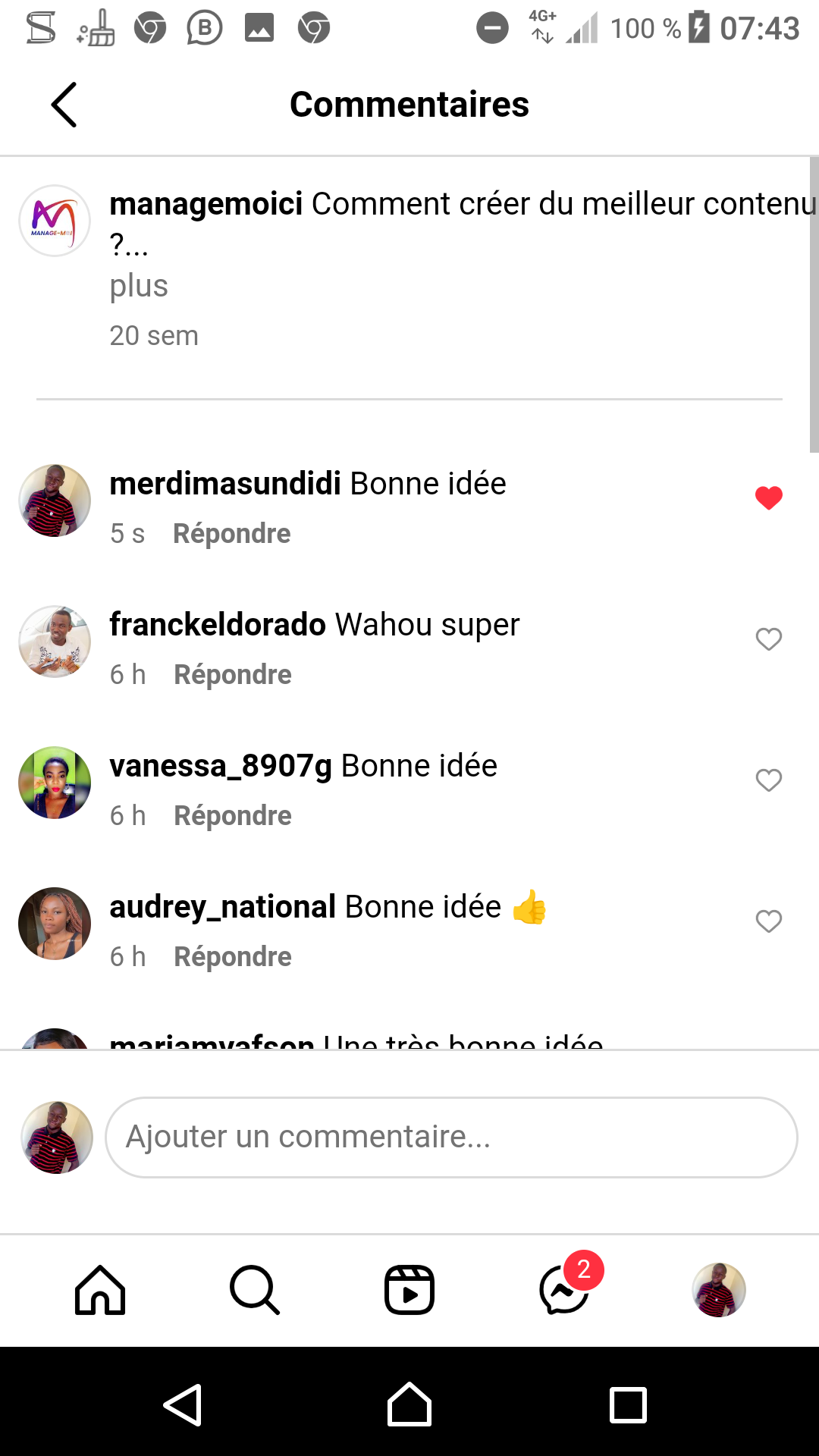
Task: Like franckeldorado's comment
Action: [768, 639]
